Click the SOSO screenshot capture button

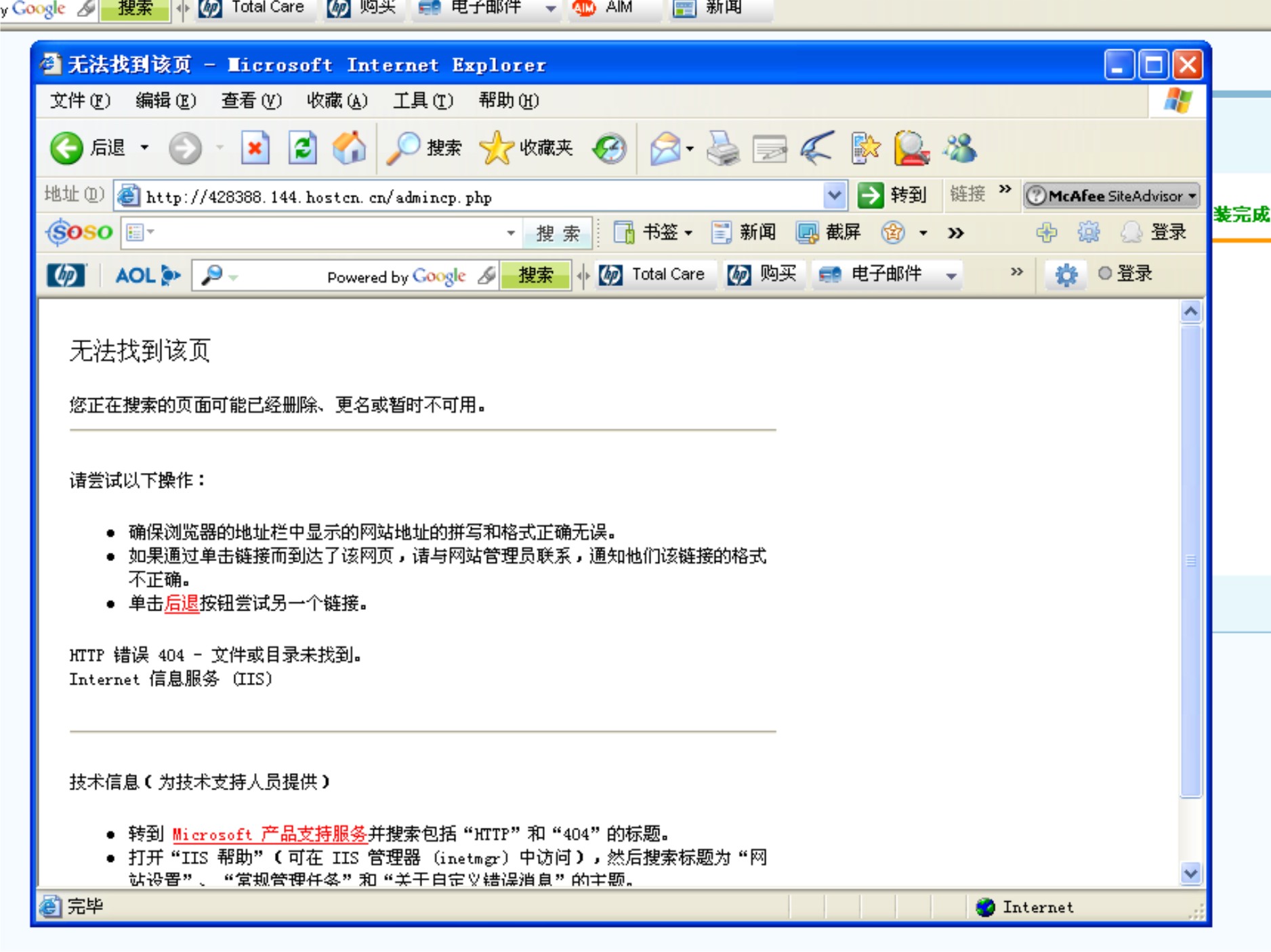pyautogui.click(x=829, y=232)
